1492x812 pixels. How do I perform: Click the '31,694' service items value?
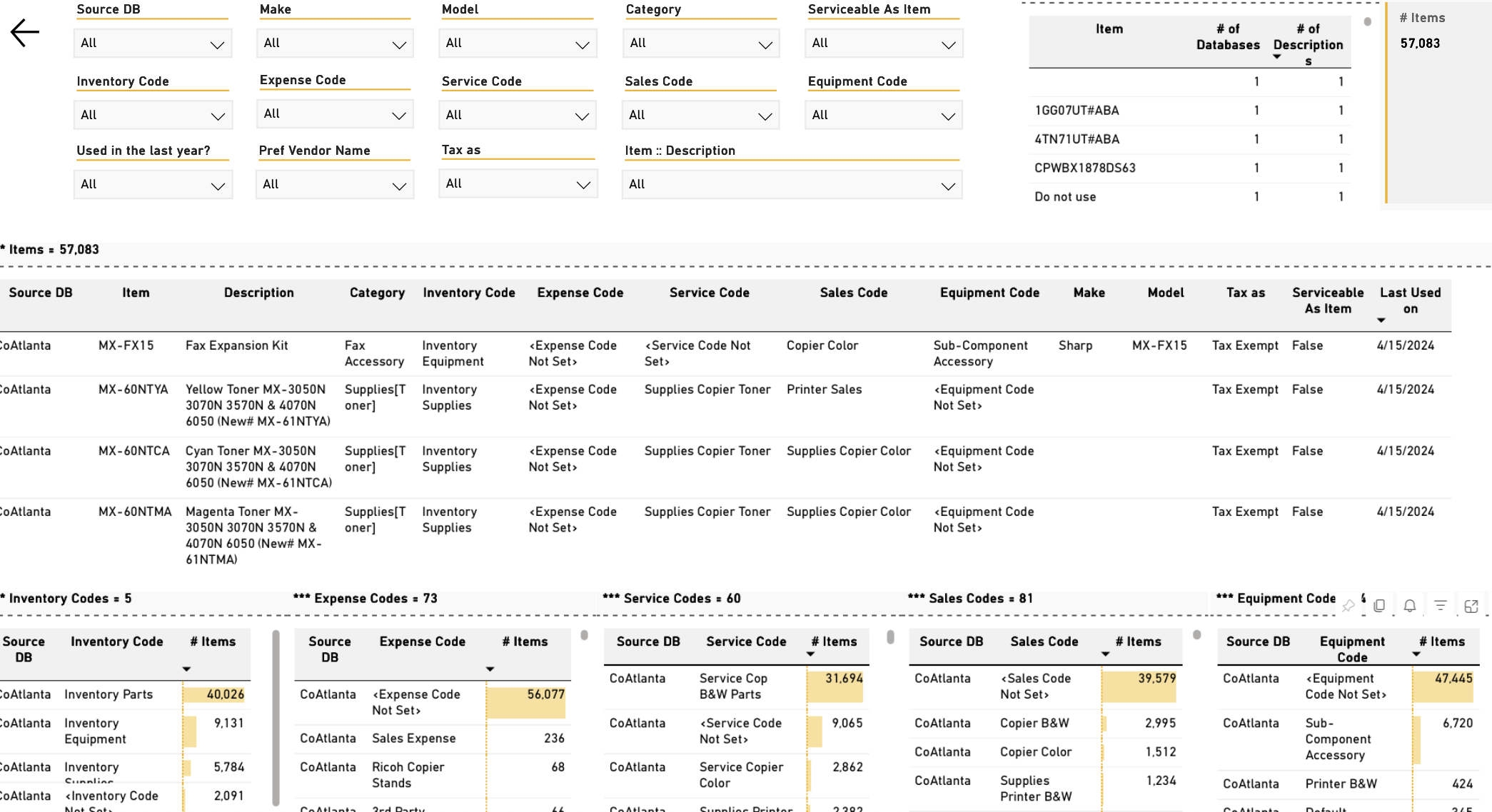844,679
